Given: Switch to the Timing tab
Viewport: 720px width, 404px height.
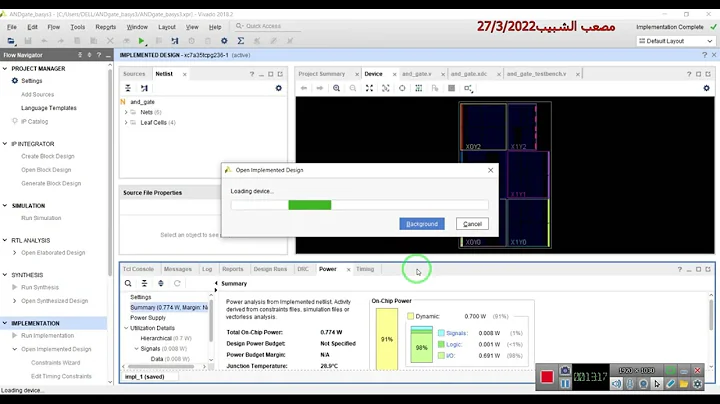Looking at the screenshot, I should (365, 269).
